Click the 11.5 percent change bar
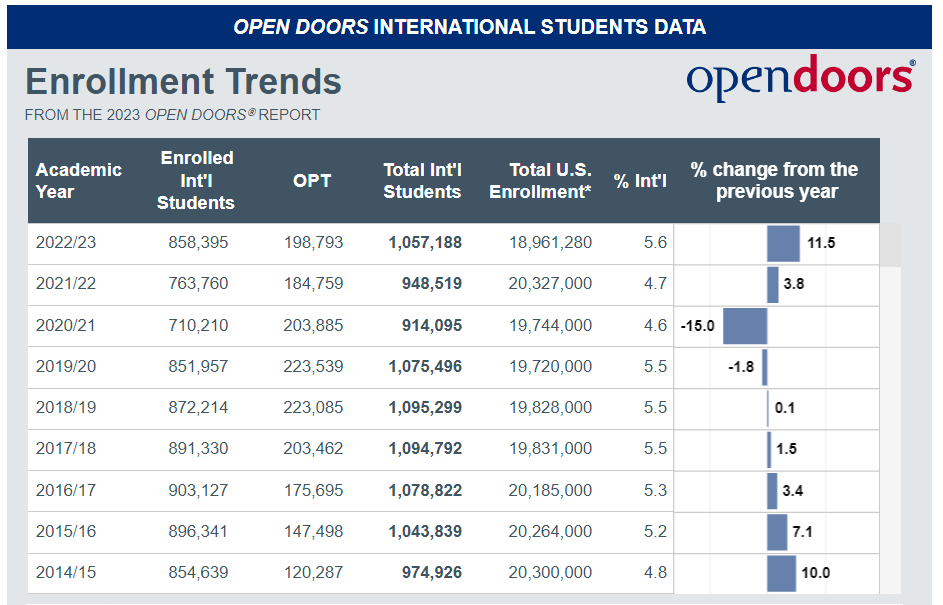The height and width of the screenshot is (605, 943). click(783, 243)
